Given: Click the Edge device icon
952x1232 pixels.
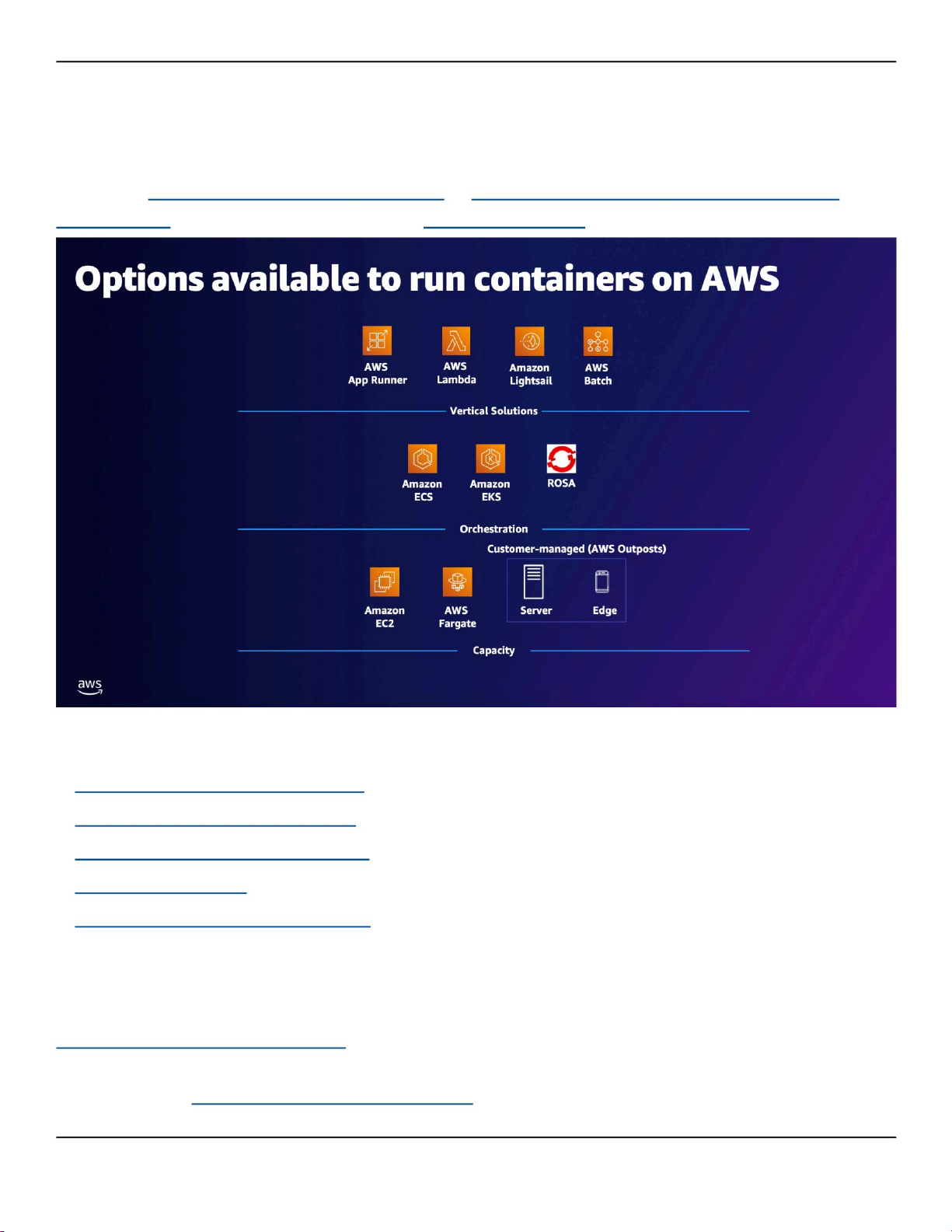Looking at the screenshot, I should tap(602, 582).
